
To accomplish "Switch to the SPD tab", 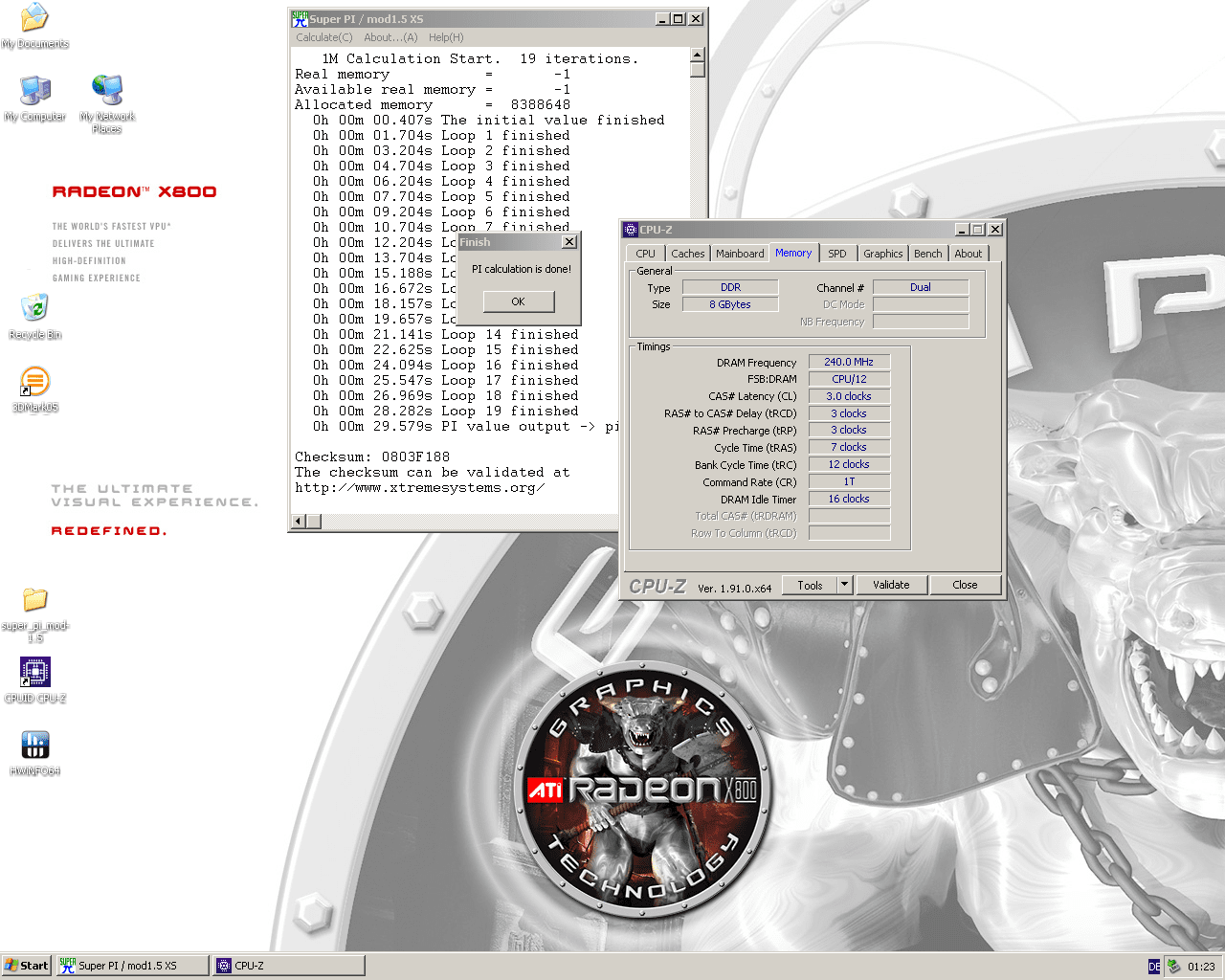I will tap(837, 254).
